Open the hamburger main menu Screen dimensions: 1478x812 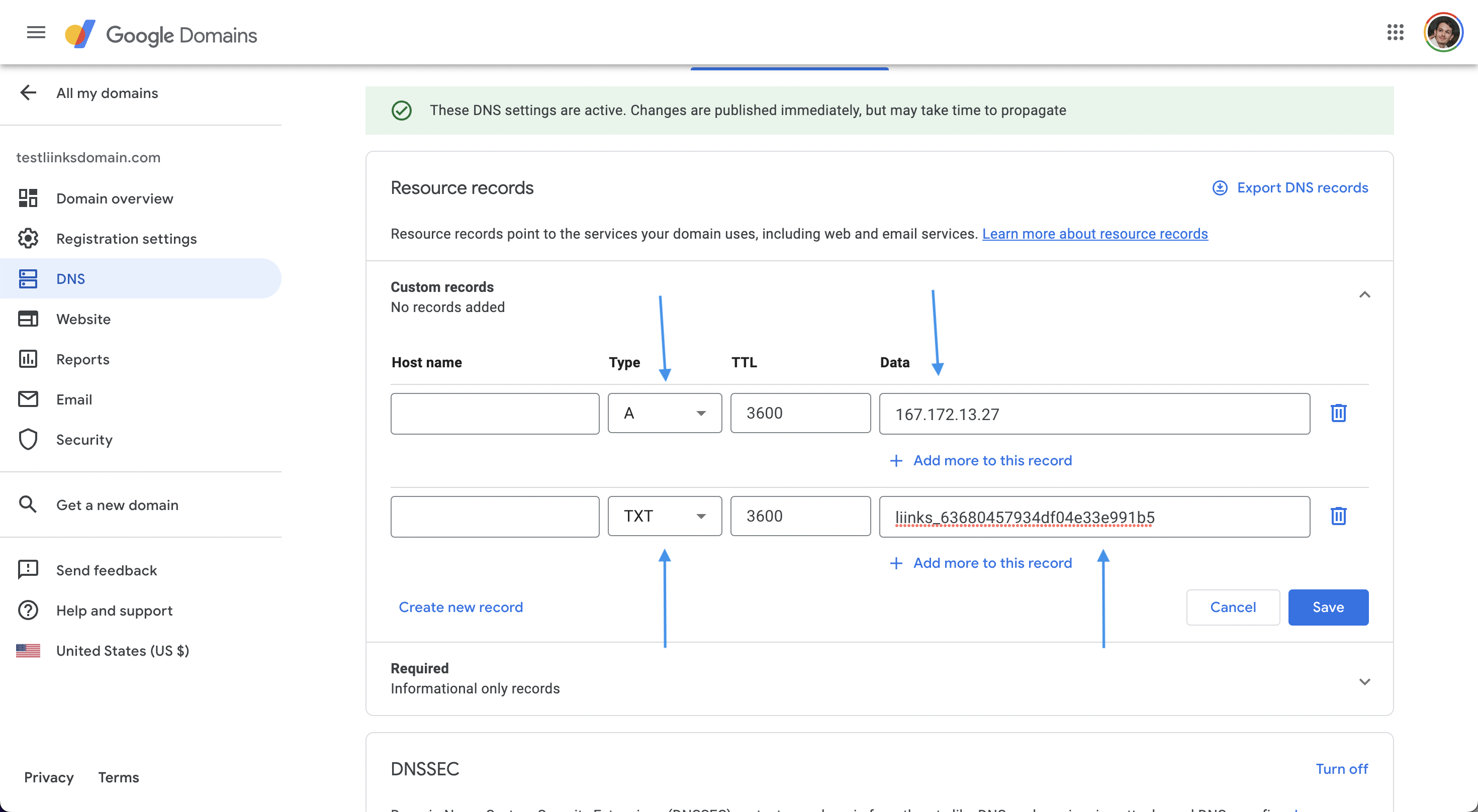click(36, 33)
